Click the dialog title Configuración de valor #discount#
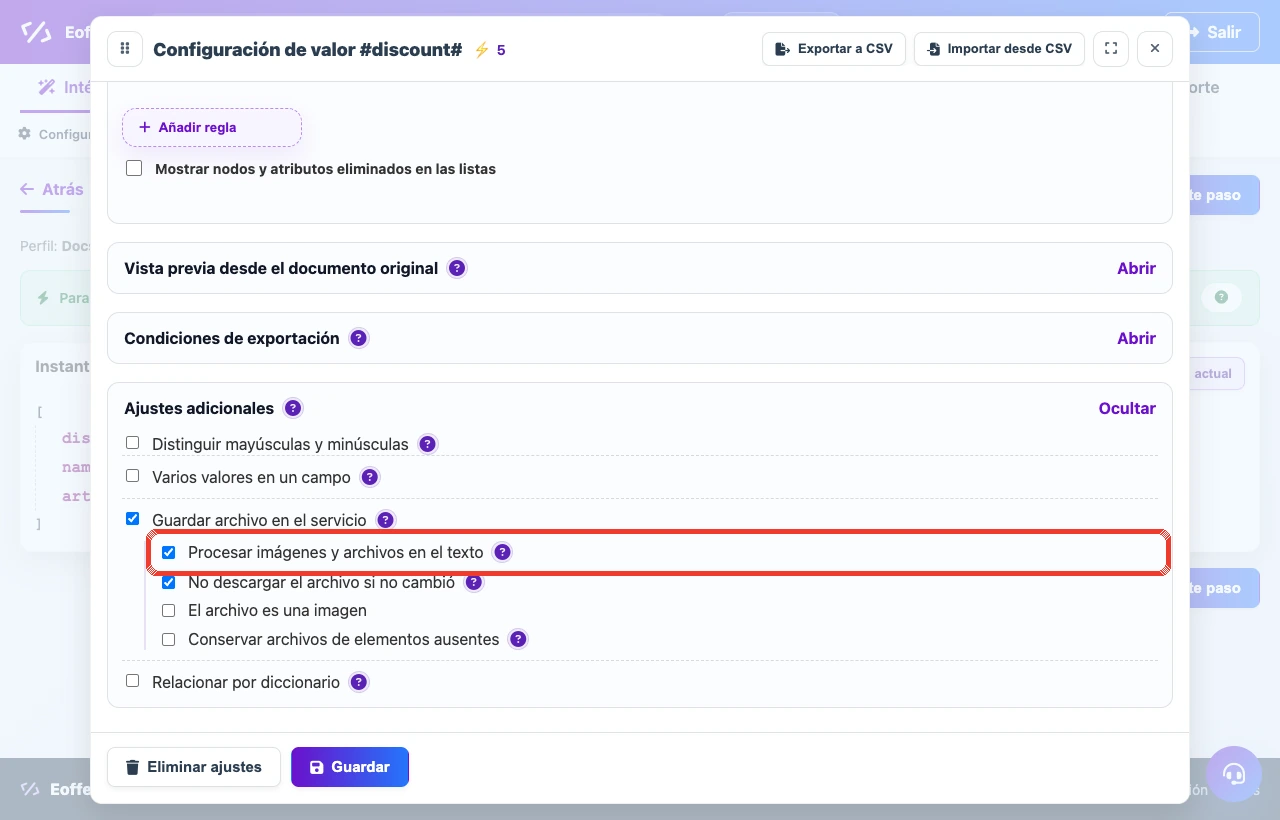This screenshot has width=1280, height=820. click(x=308, y=49)
